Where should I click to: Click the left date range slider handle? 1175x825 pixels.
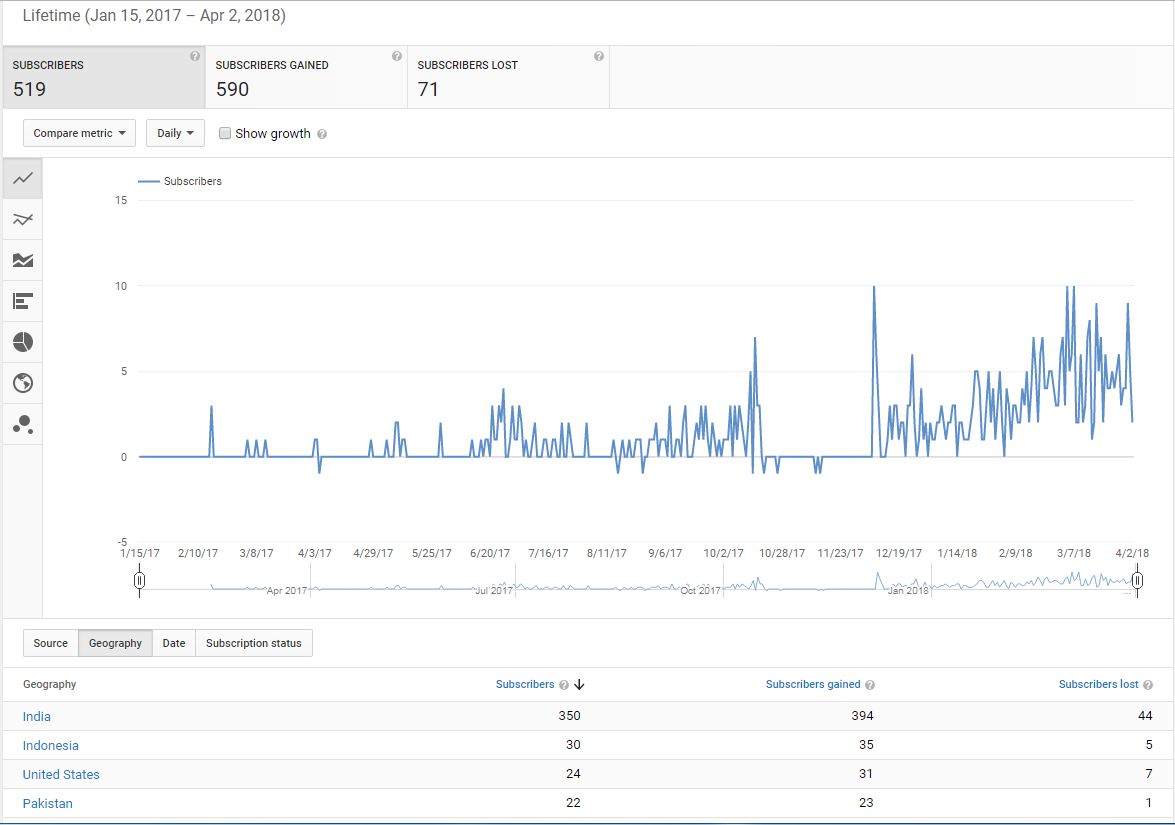click(139, 581)
